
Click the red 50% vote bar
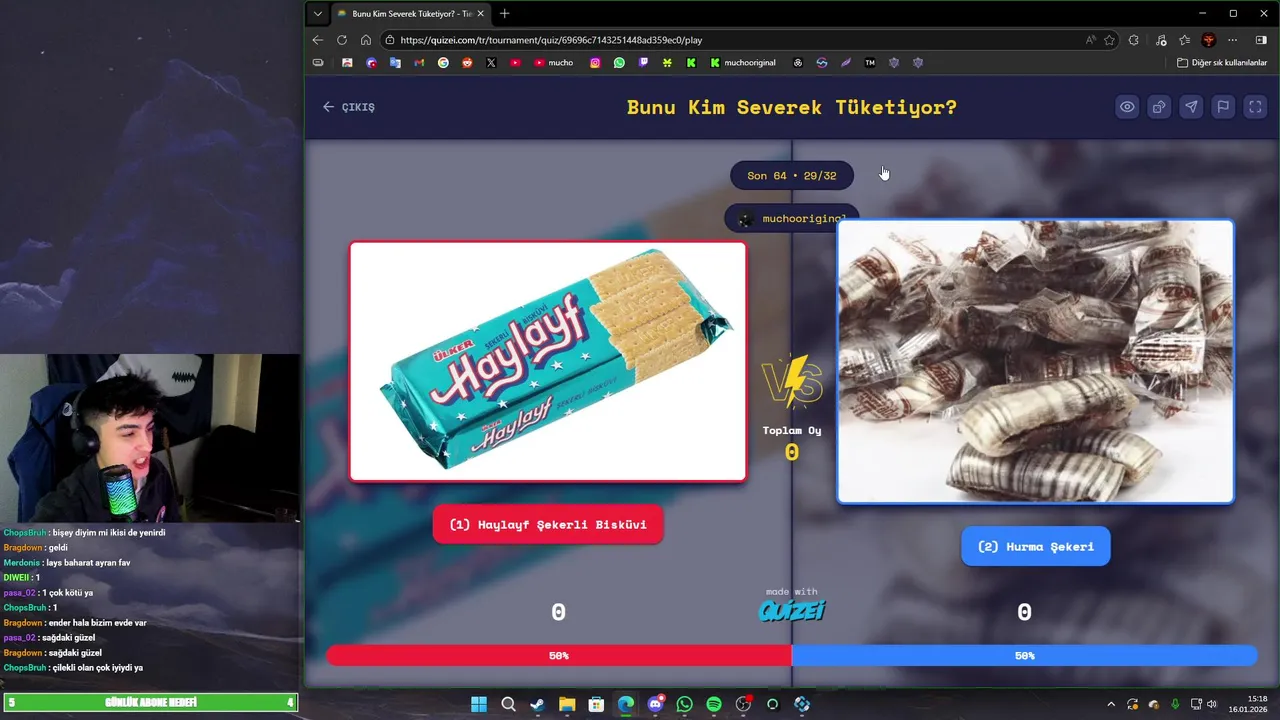[x=559, y=656]
